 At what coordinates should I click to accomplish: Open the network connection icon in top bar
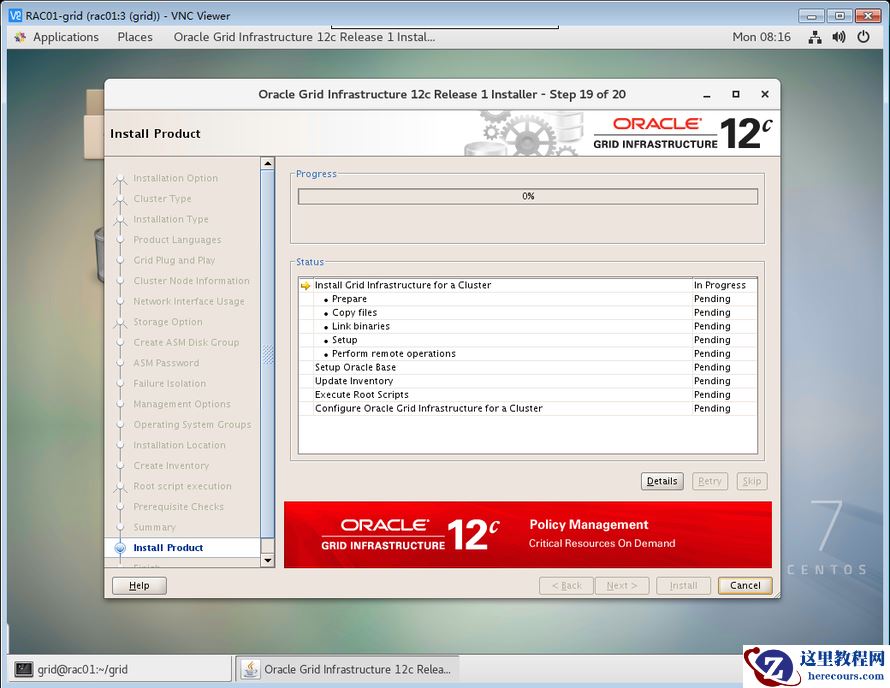coord(815,37)
